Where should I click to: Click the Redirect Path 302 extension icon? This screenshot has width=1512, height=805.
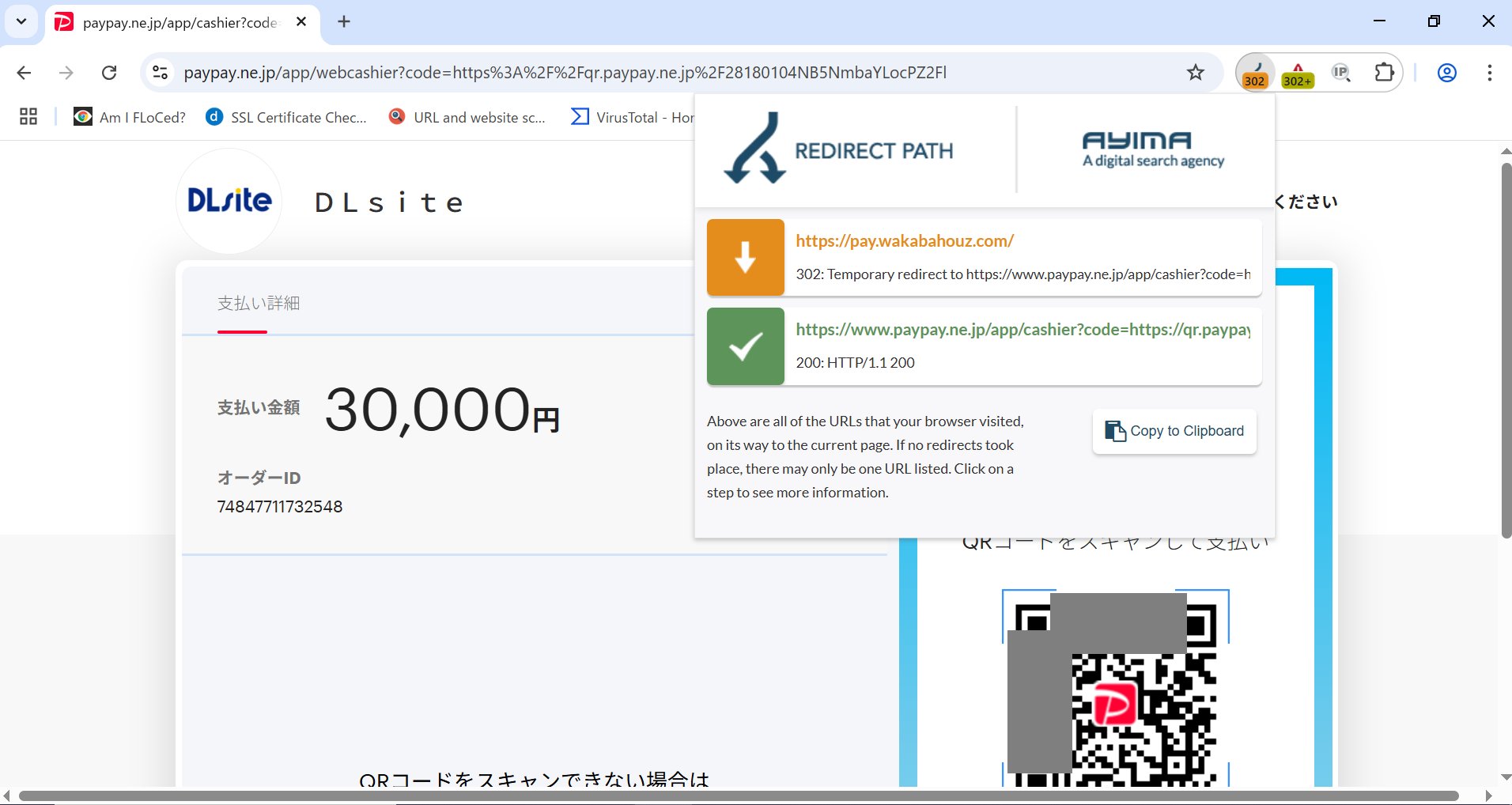pyautogui.click(x=1255, y=73)
